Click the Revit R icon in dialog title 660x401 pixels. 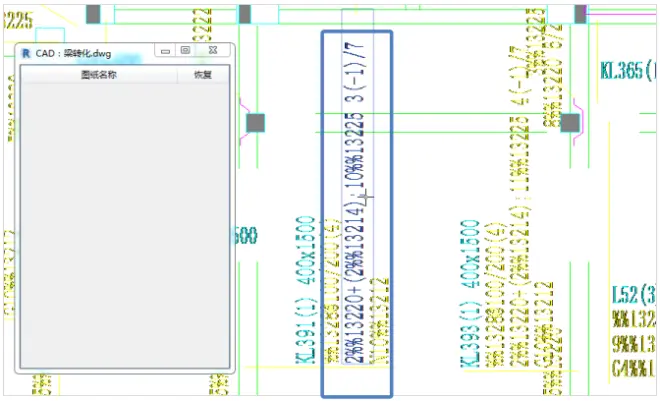[26, 53]
